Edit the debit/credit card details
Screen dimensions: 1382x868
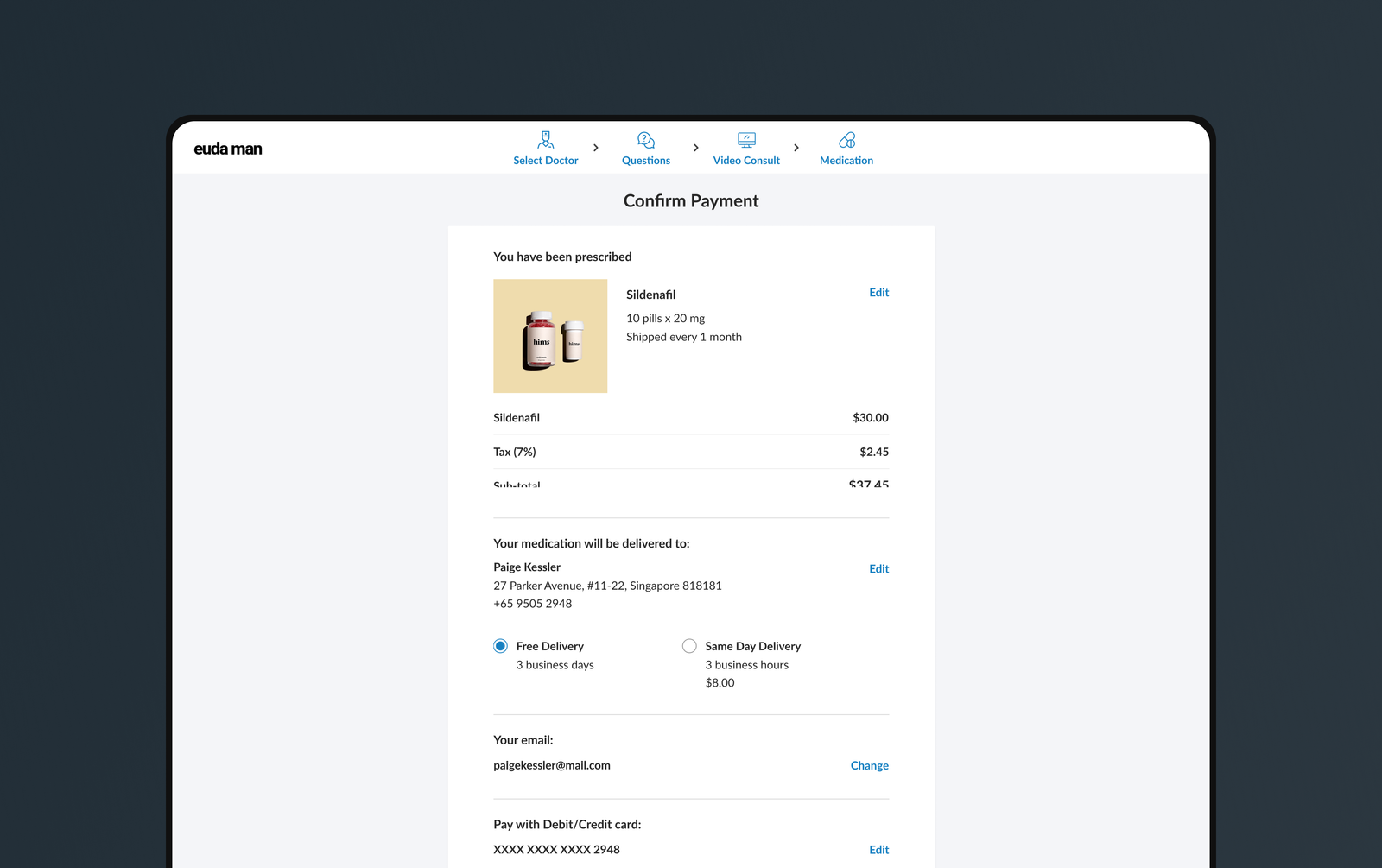coord(878,850)
